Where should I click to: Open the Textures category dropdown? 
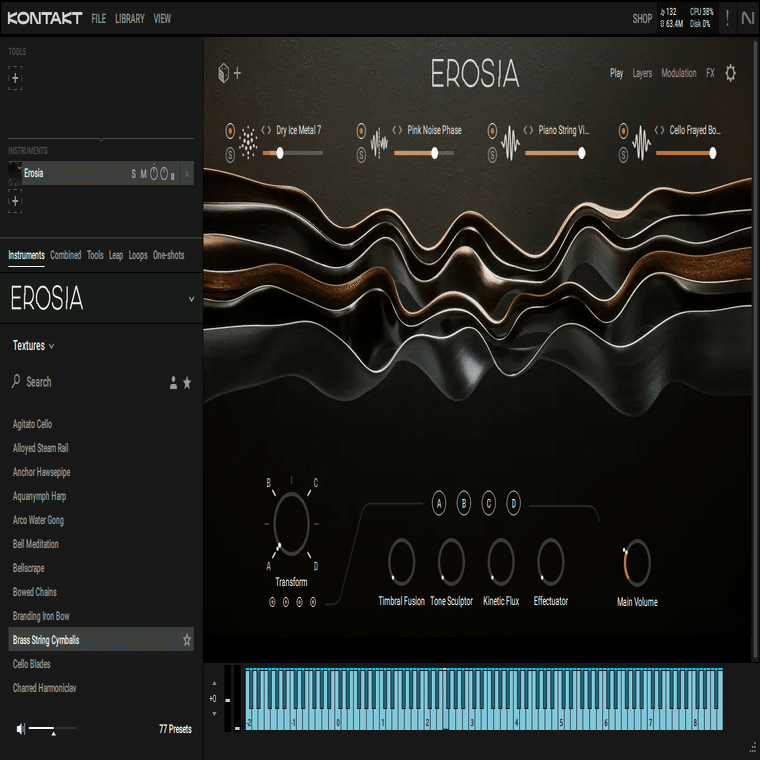(x=33, y=346)
